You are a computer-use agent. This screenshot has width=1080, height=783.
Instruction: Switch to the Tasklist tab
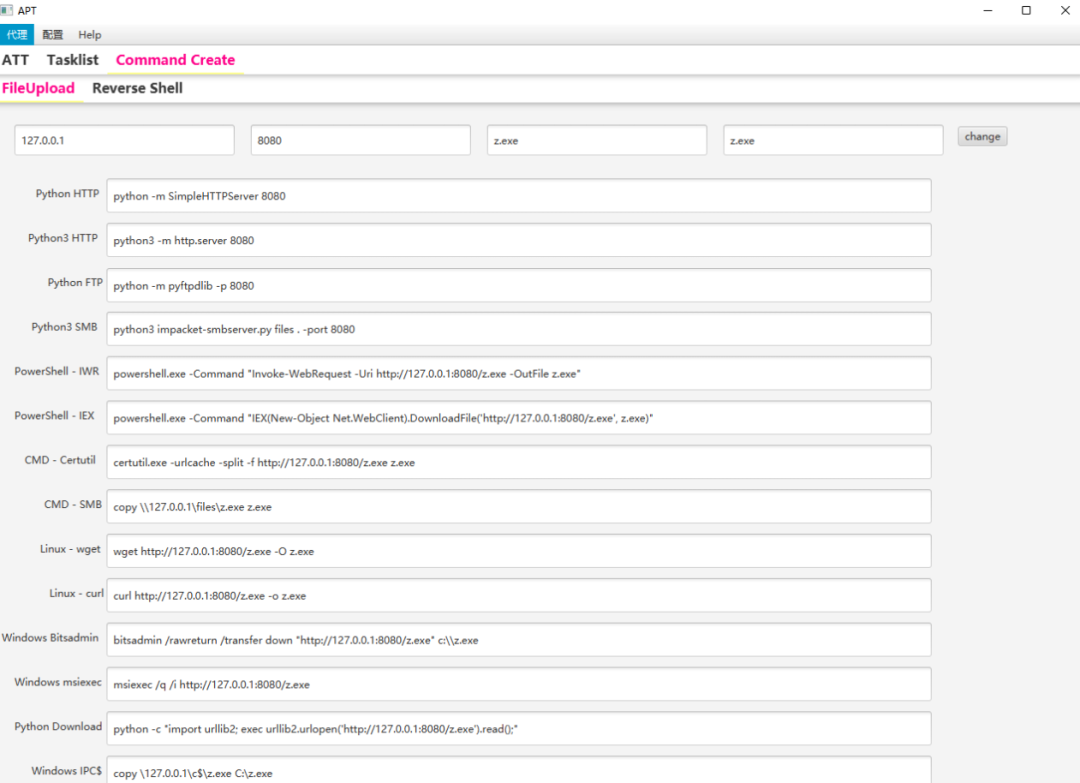coord(72,60)
